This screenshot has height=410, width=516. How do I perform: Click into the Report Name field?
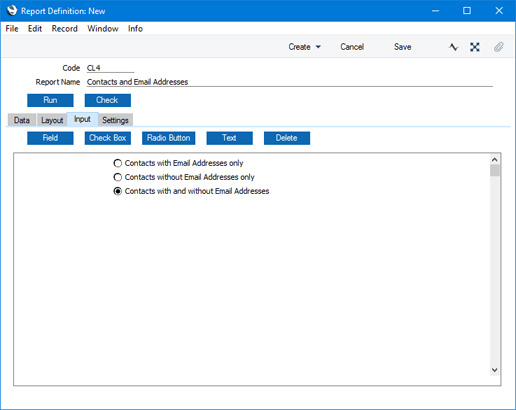289,82
